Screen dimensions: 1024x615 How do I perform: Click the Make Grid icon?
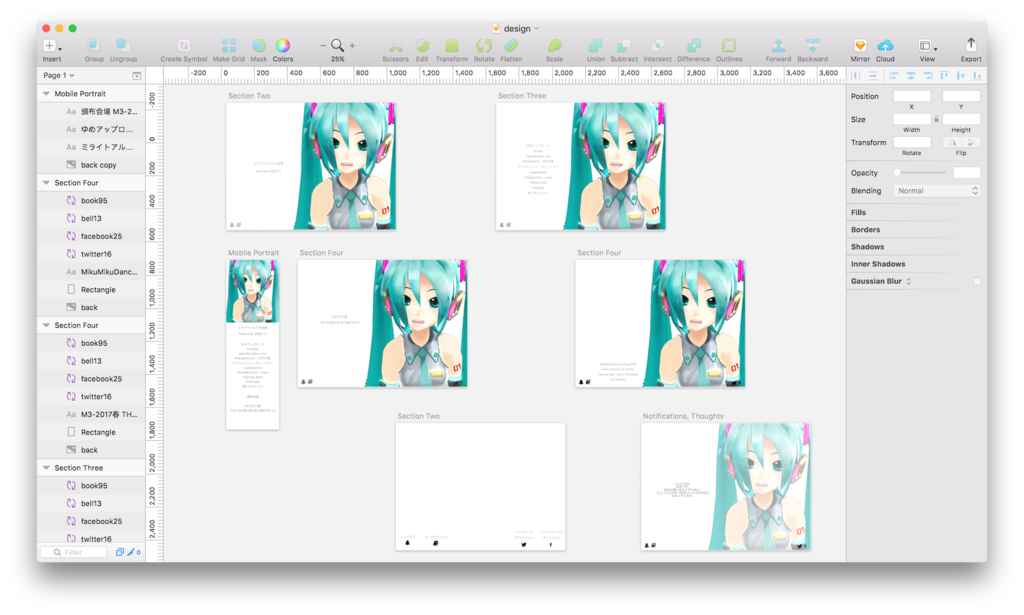(x=229, y=45)
